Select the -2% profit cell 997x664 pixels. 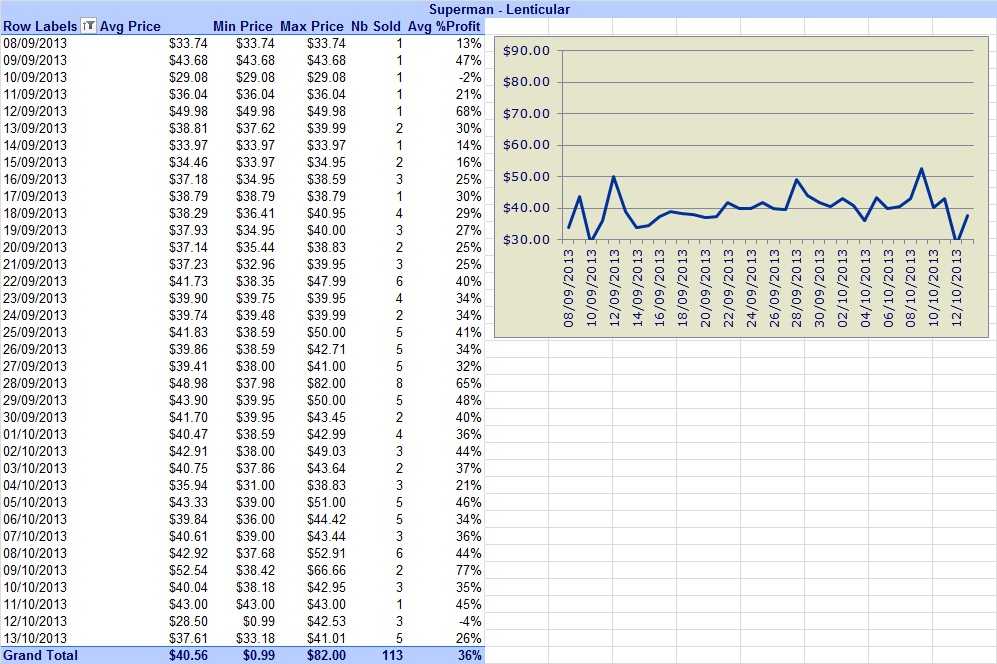(470, 78)
